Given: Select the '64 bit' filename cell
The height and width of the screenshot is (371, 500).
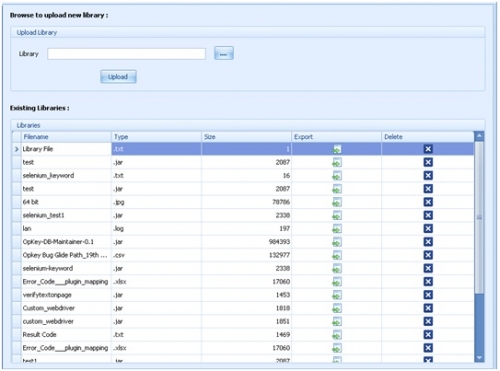Looking at the screenshot, I should click(66, 202).
